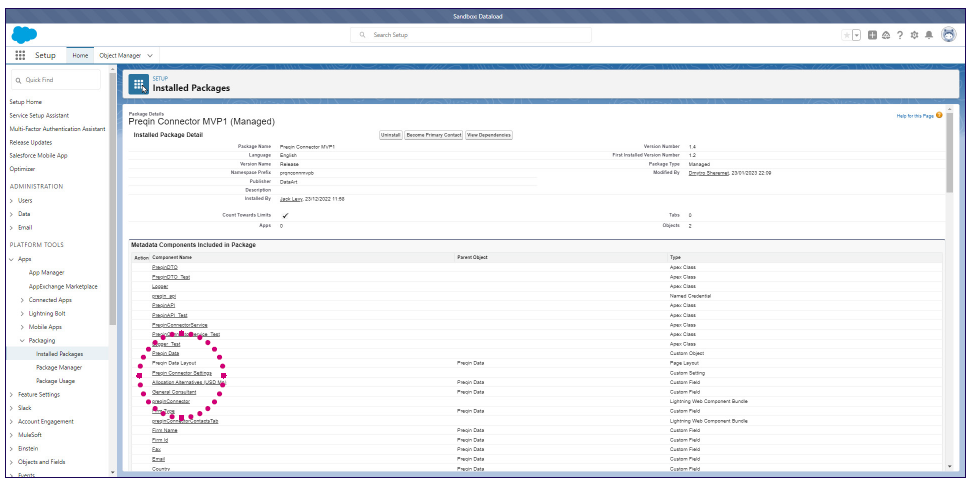Viewport: 976px width, 483px height.
Task: Open the user profile avatar
Action: (948, 35)
